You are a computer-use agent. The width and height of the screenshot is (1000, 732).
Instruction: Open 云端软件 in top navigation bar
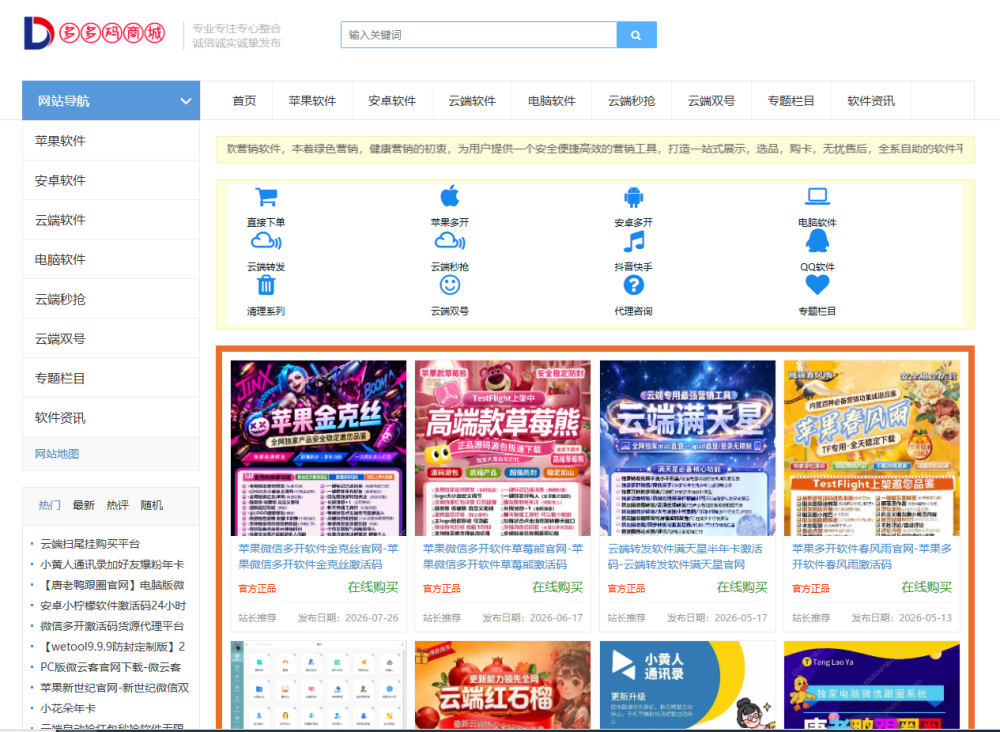[x=472, y=101]
